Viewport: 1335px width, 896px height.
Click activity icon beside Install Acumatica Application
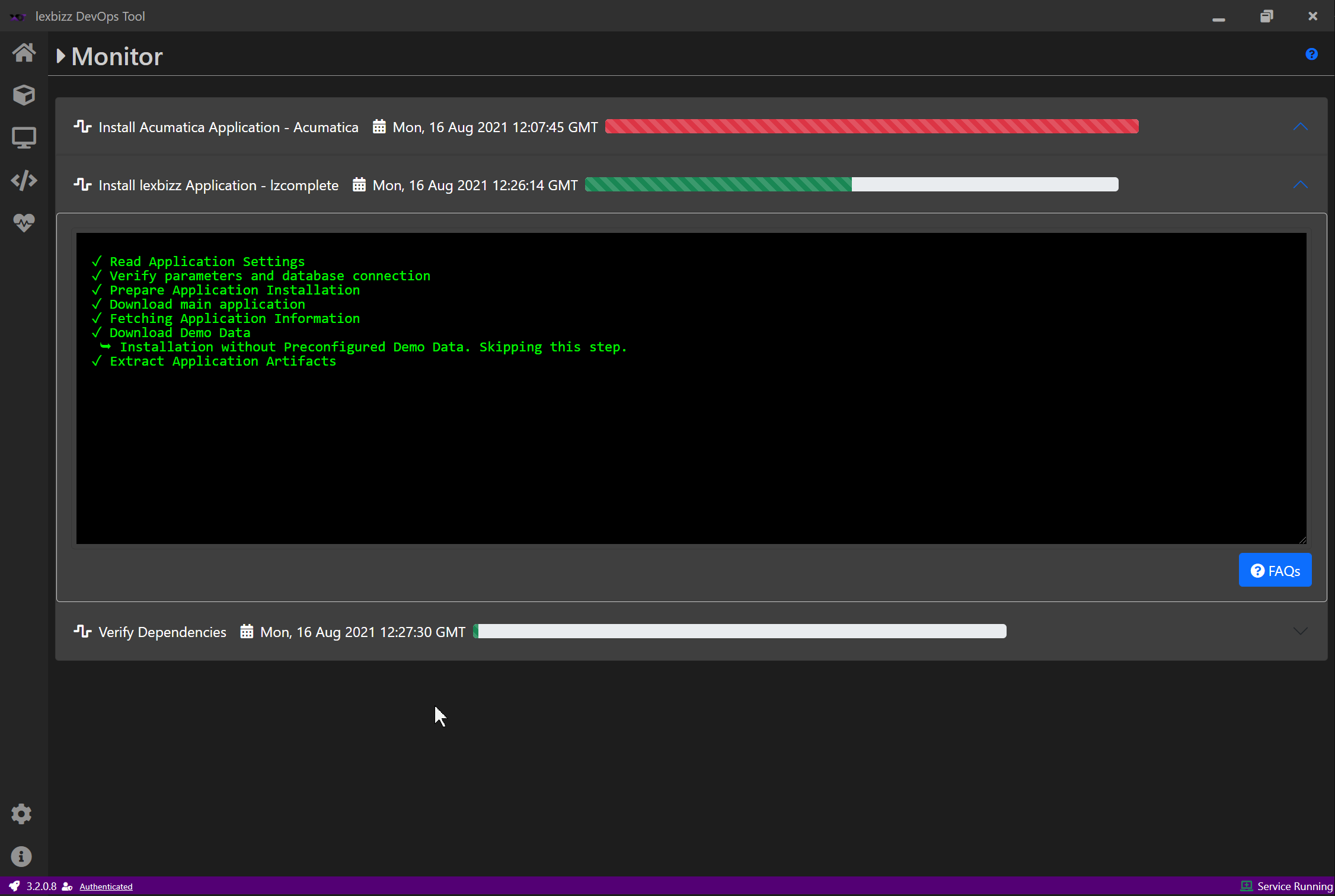[x=82, y=127]
